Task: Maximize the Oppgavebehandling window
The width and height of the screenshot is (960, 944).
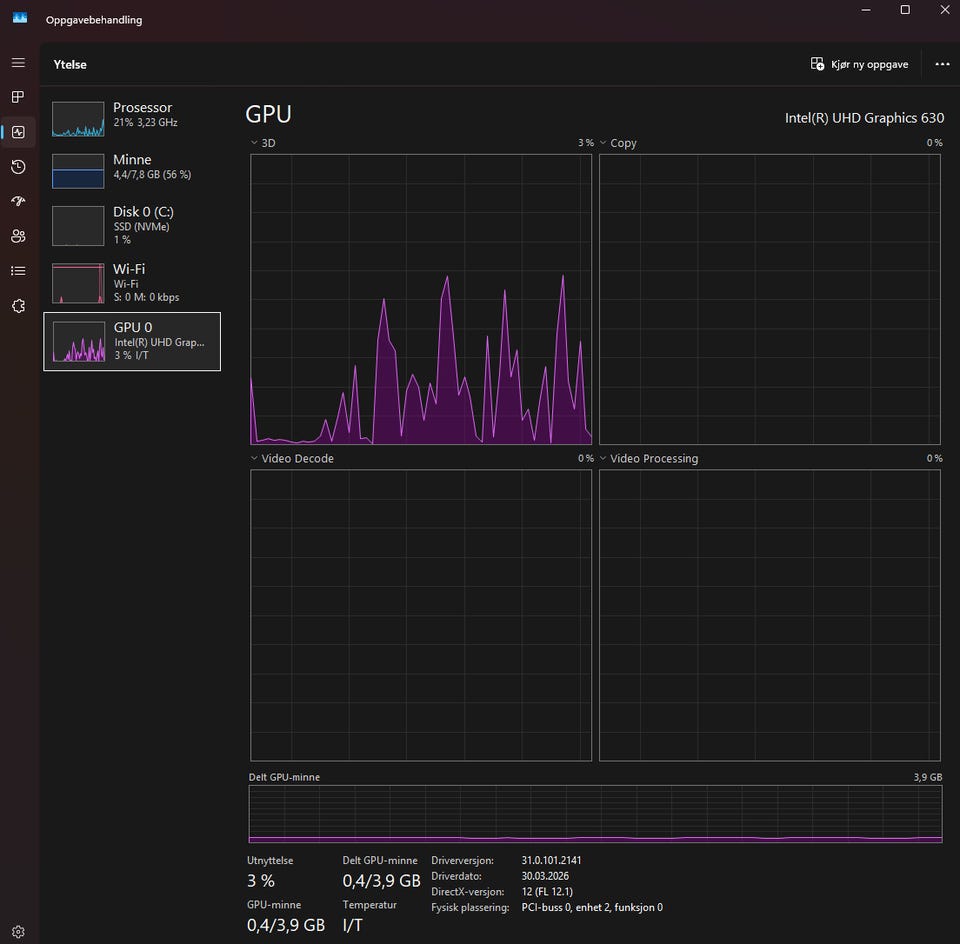Action: [905, 10]
